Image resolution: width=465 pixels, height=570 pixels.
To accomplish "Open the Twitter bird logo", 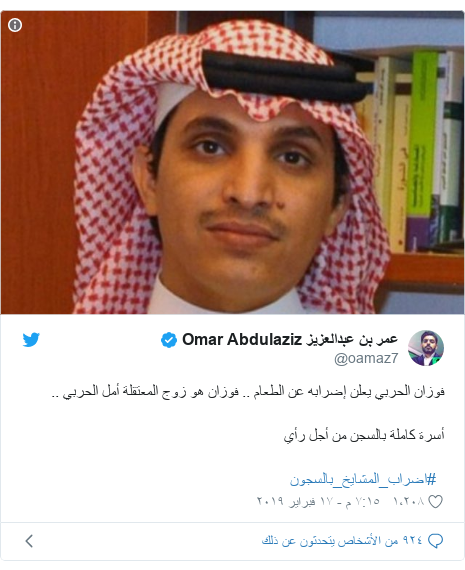I will (x=31, y=340).
